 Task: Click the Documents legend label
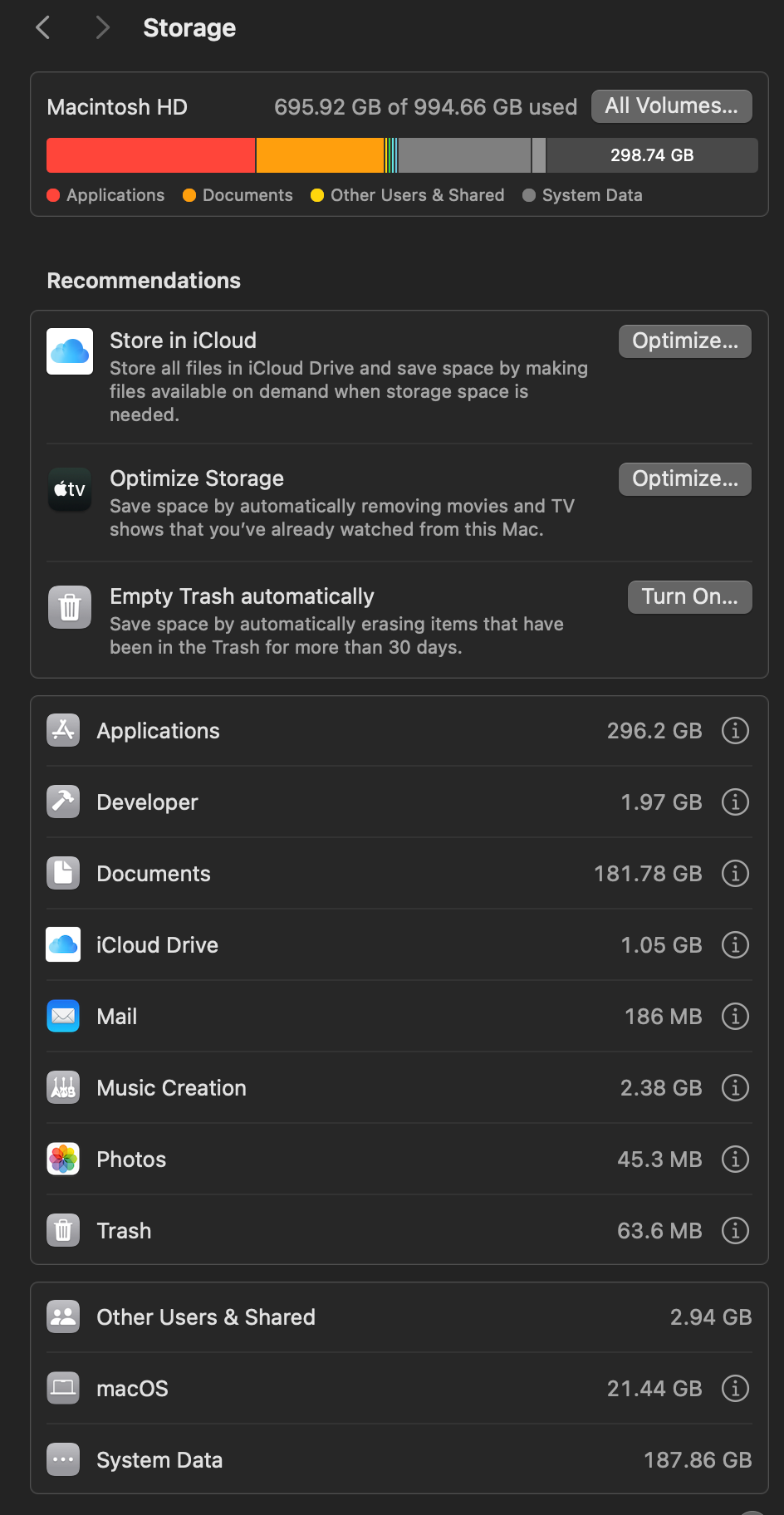(x=247, y=195)
